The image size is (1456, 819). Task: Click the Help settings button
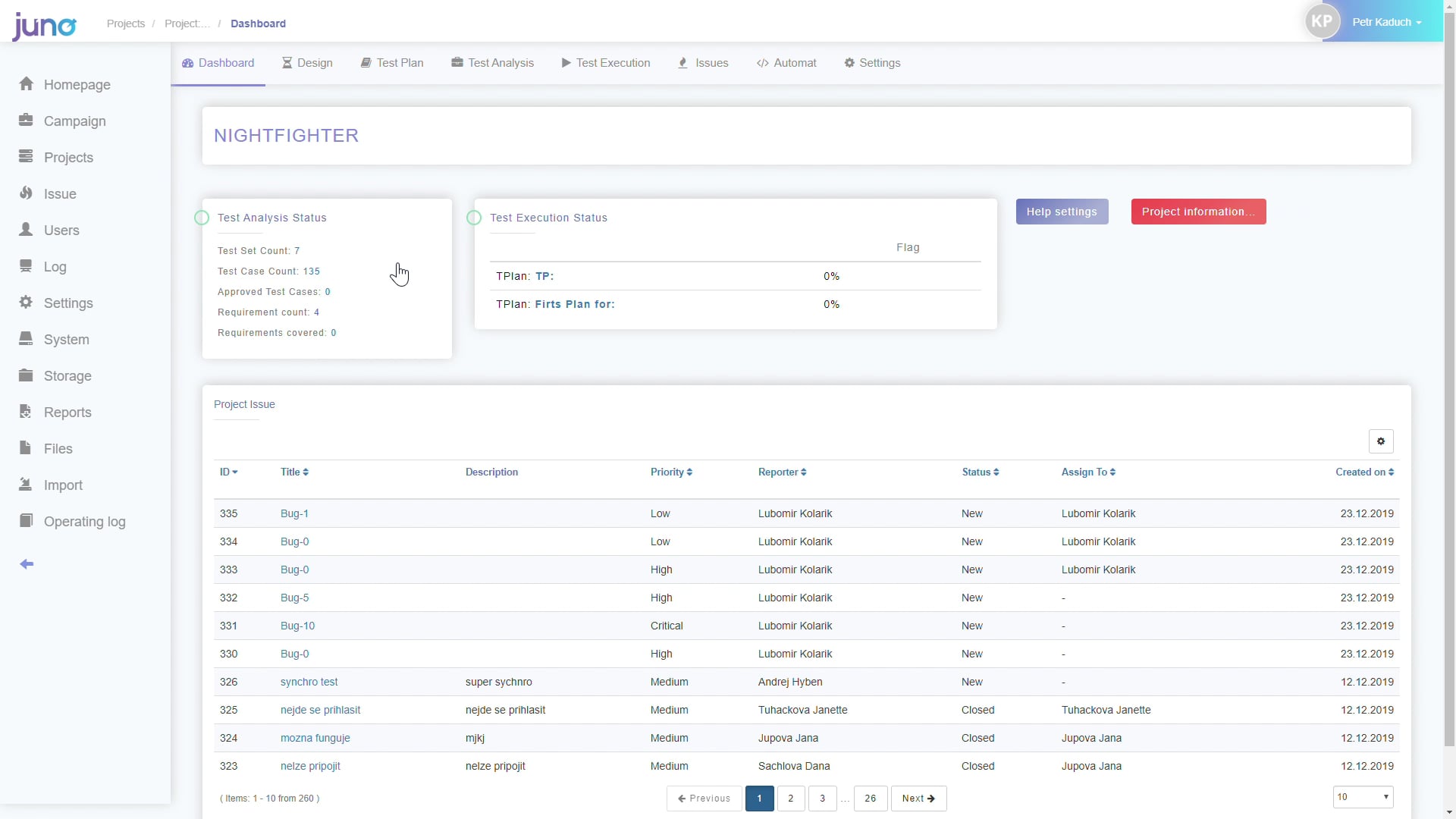(1062, 212)
